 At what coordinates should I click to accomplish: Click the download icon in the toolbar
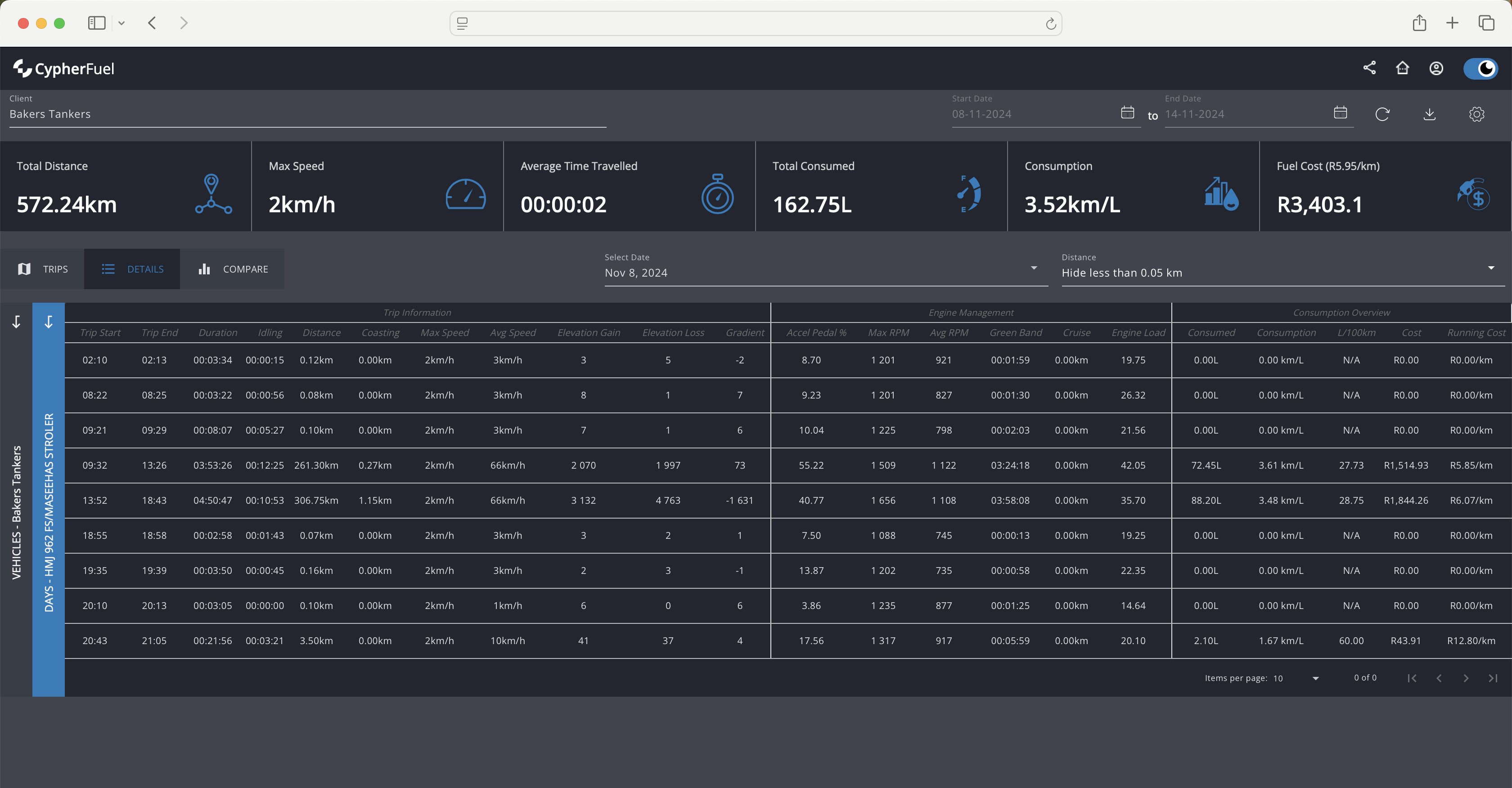[1430, 113]
